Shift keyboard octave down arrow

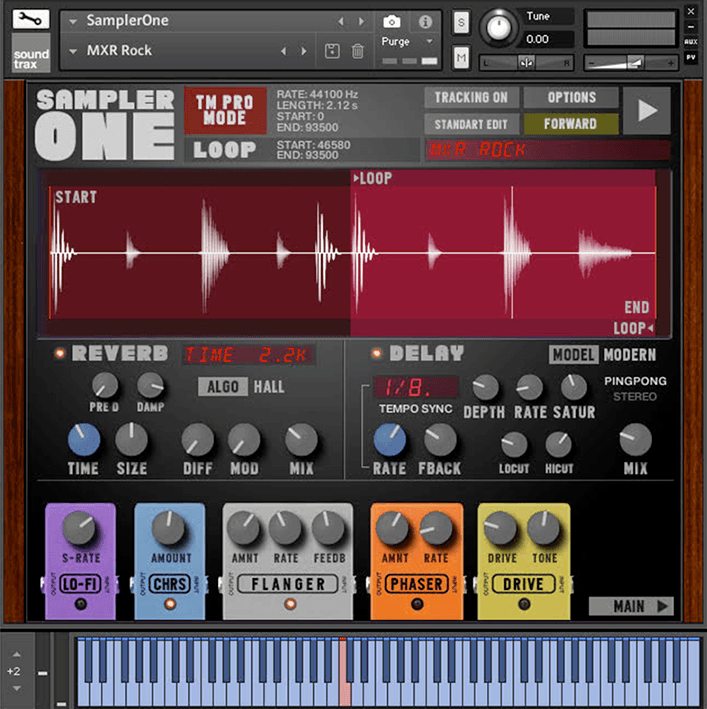point(16,689)
